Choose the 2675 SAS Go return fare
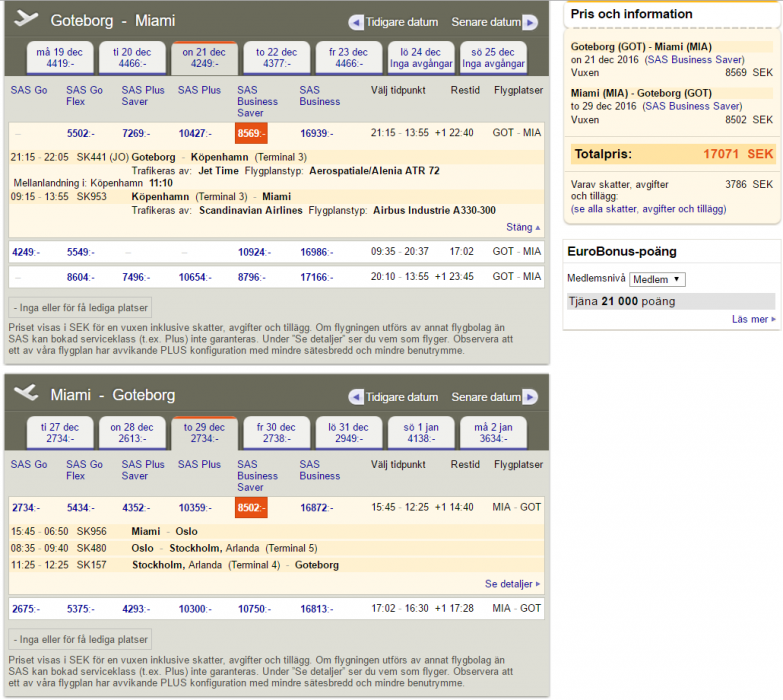The height and width of the screenshot is (700, 783). click(x=26, y=608)
